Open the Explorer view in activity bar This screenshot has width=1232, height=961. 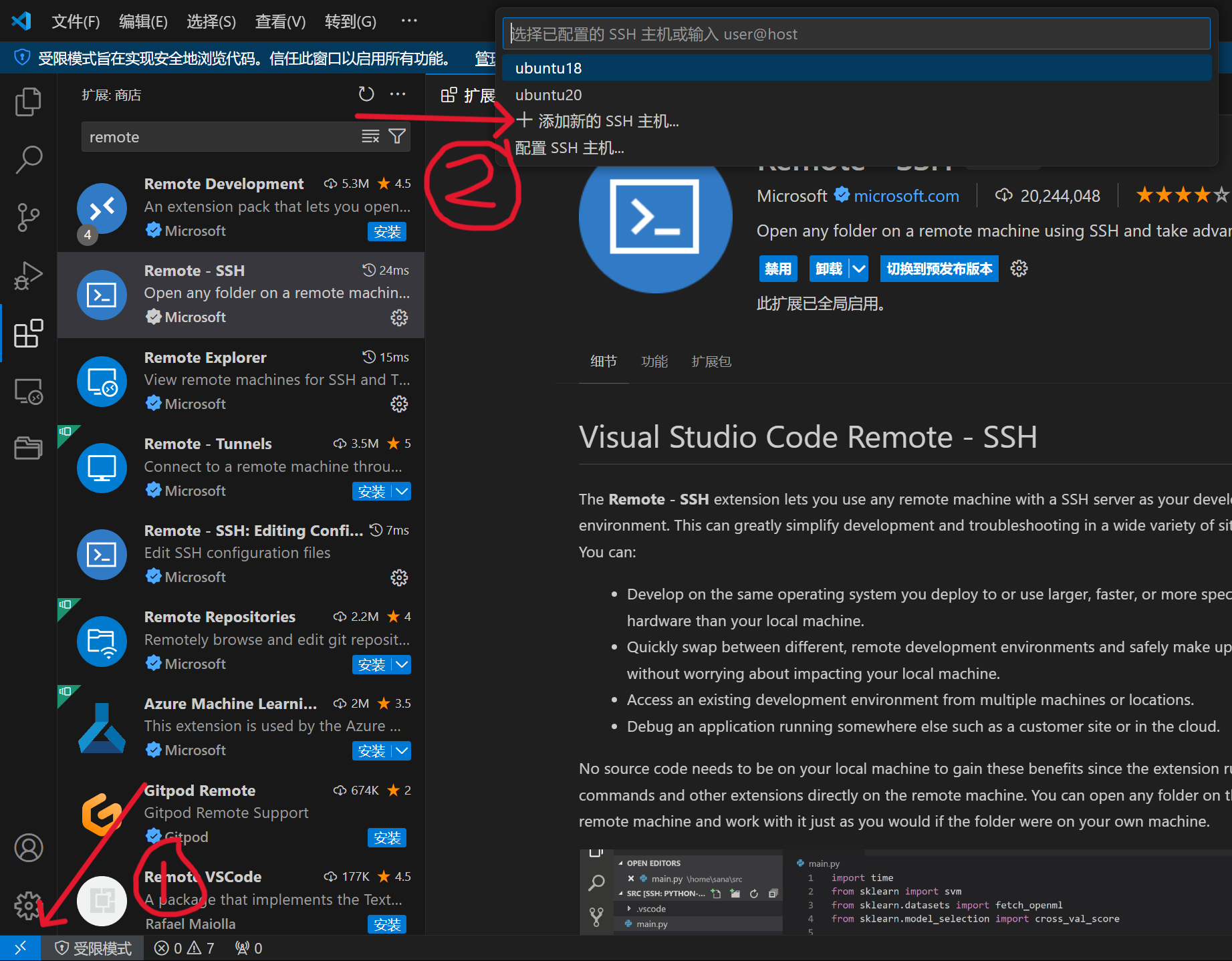[x=28, y=102]
